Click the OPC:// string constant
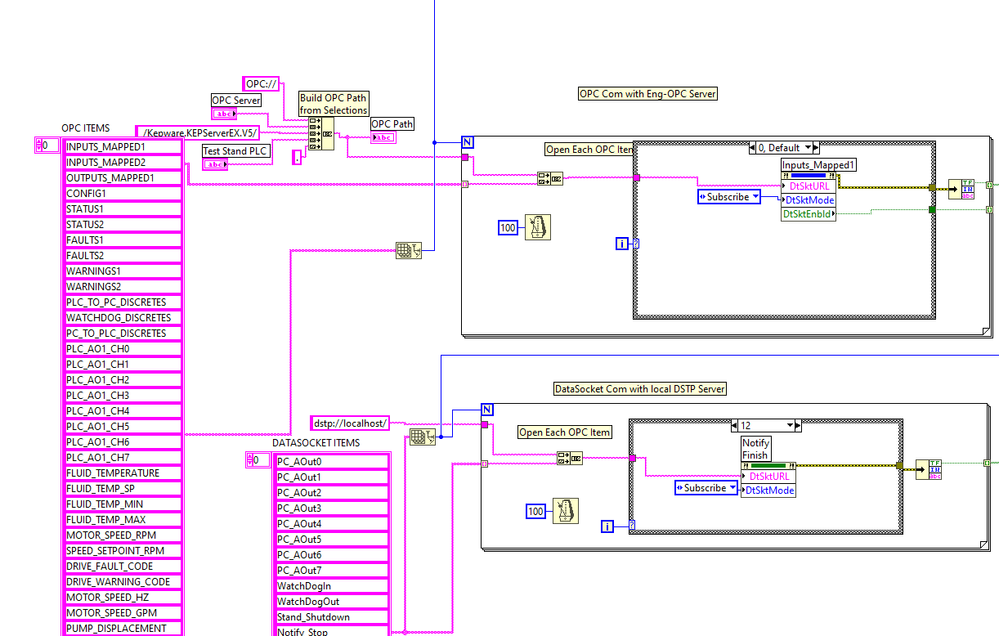999x636 pixels. tap(261, 84)
